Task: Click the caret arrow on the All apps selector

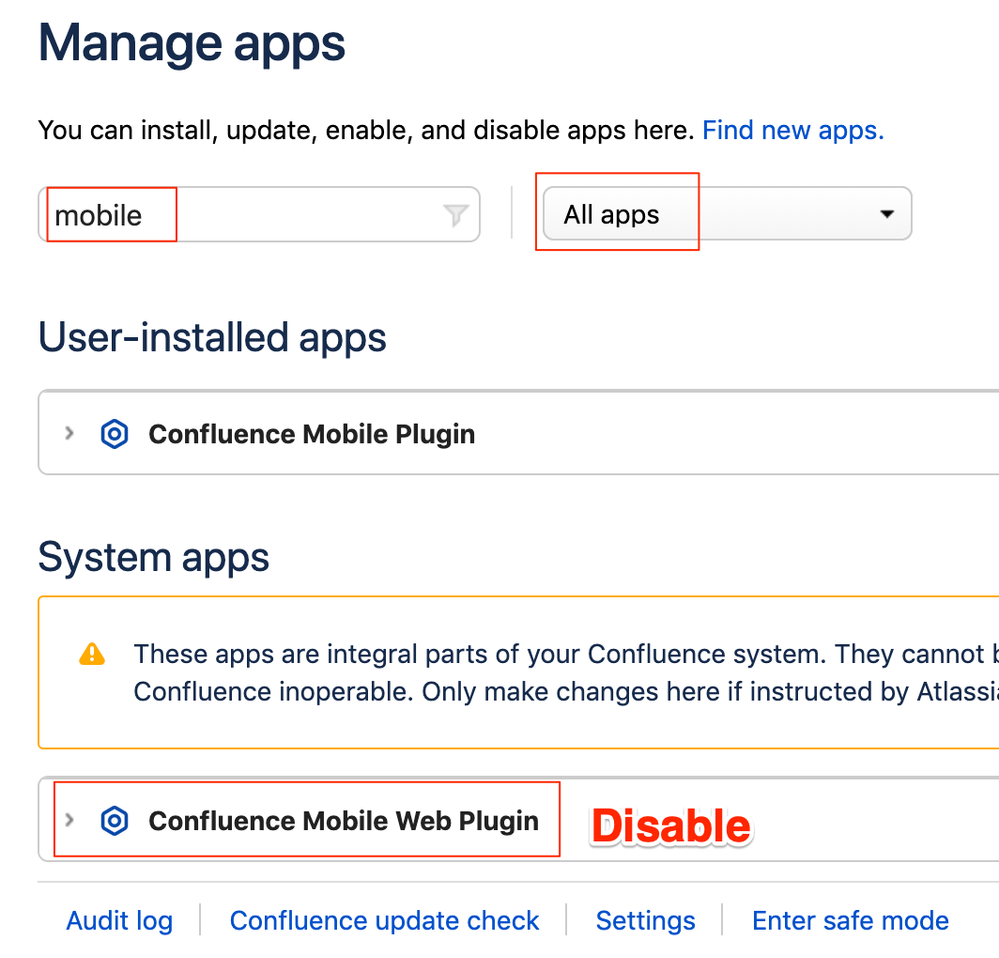Action: [885, 213]
